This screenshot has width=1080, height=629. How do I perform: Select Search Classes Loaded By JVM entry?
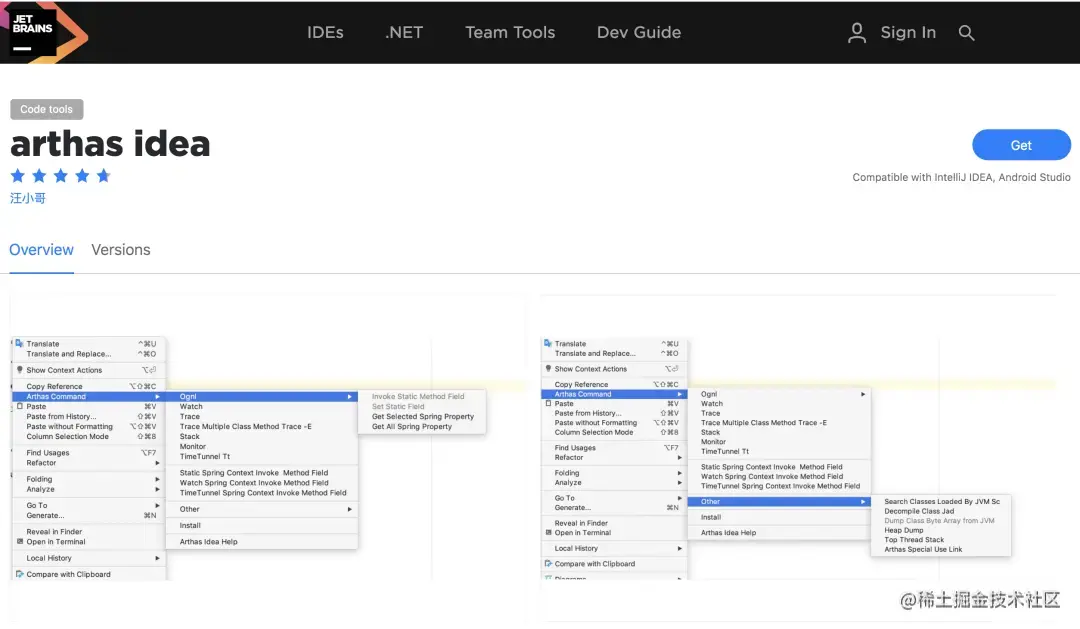click(x=941, y=502)
